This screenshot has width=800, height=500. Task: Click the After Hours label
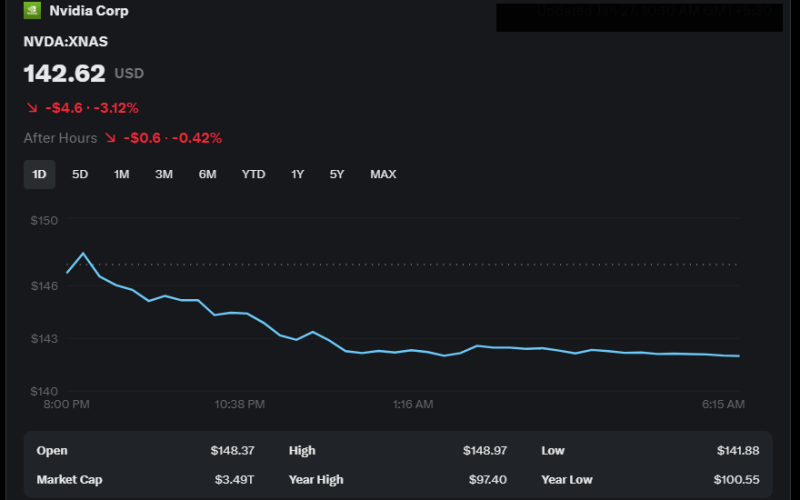tap(60, 138)
